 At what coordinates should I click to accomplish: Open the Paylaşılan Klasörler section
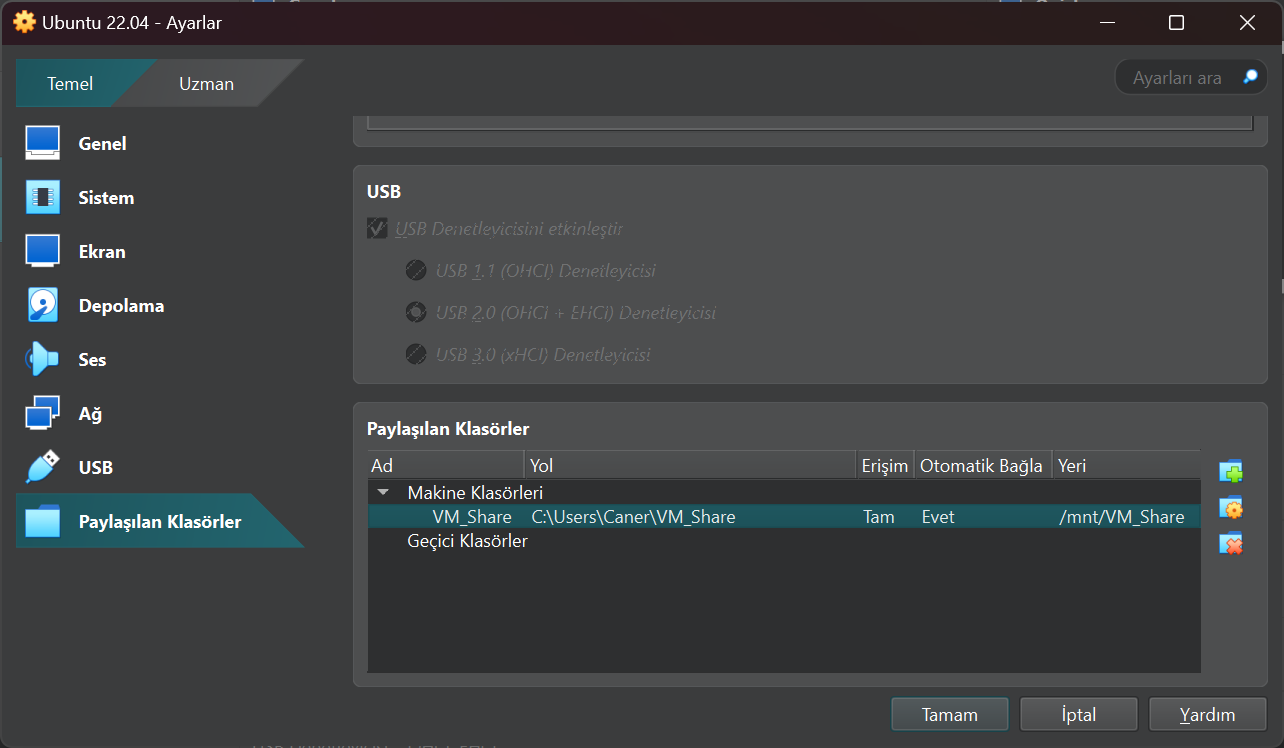point(160,522)
